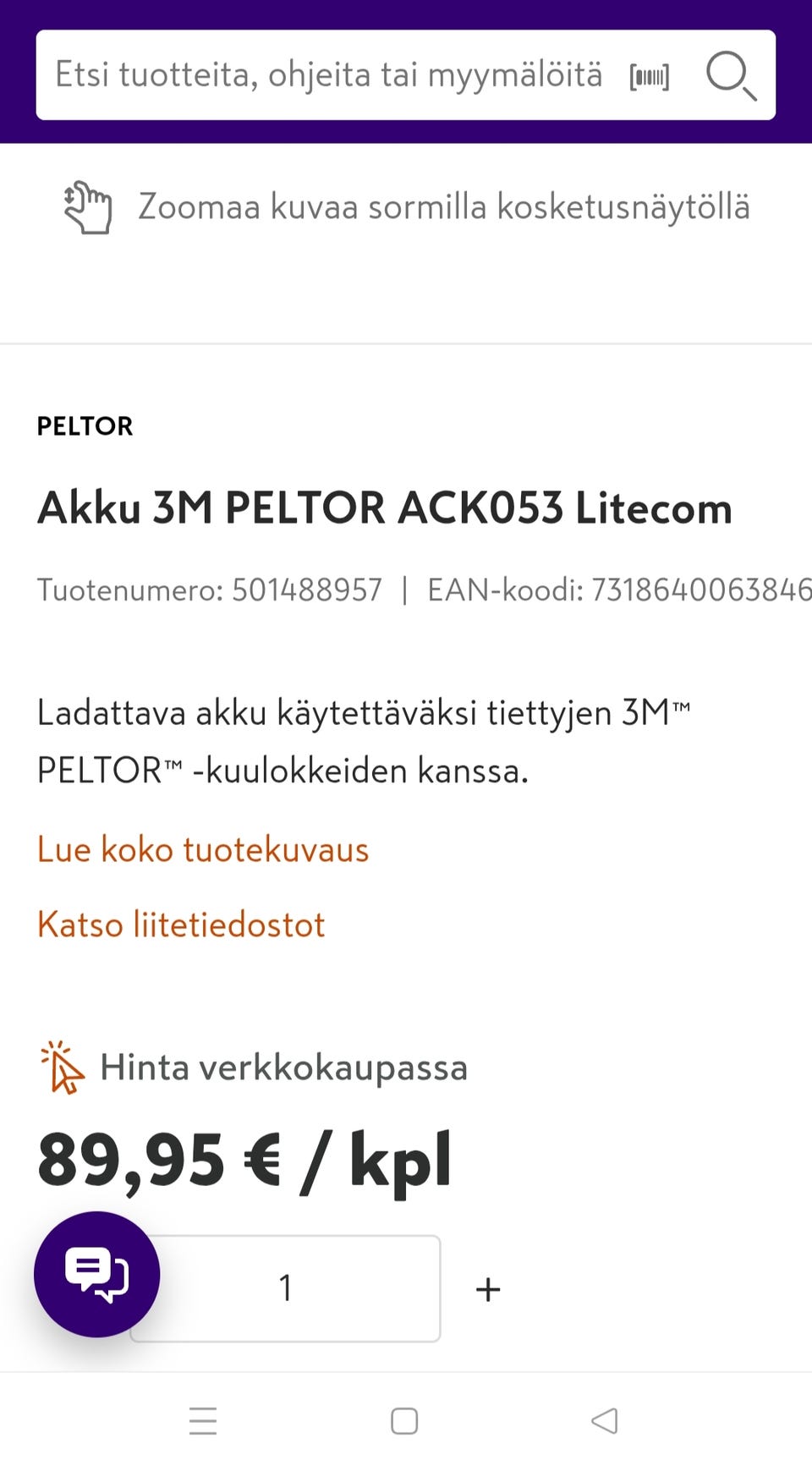This screenshot has width=812, height=1471.
Task: Tap the pinch-zoom hand icon
Action: coord(88,207)
